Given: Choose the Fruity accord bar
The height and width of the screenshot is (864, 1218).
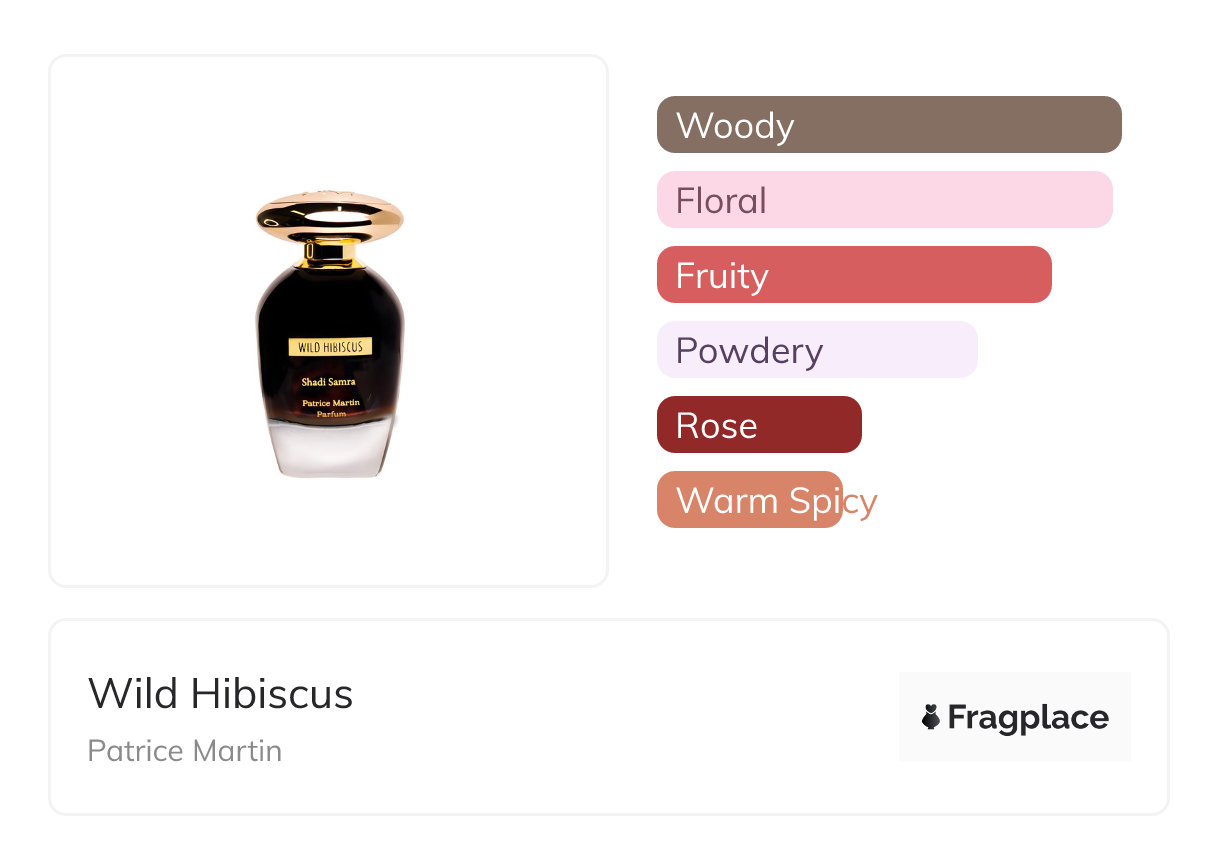Looking at the screenshot, I should 854,275.
